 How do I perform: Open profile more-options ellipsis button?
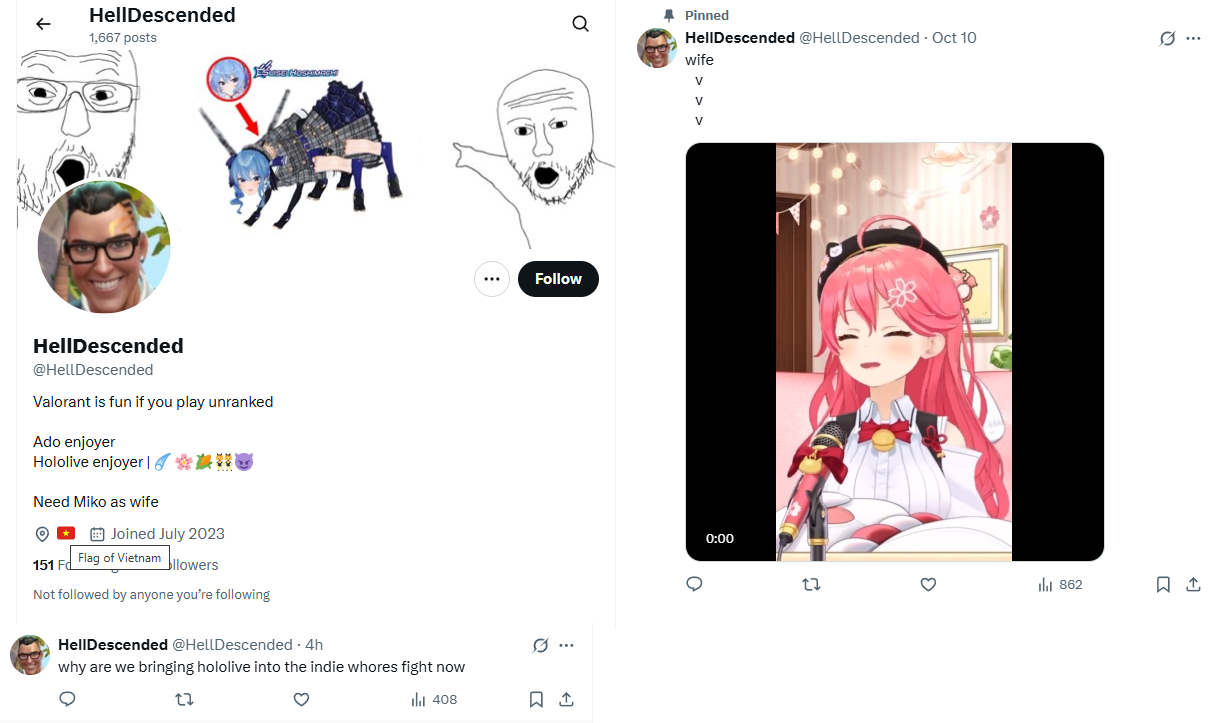click(x=492, y=279)
